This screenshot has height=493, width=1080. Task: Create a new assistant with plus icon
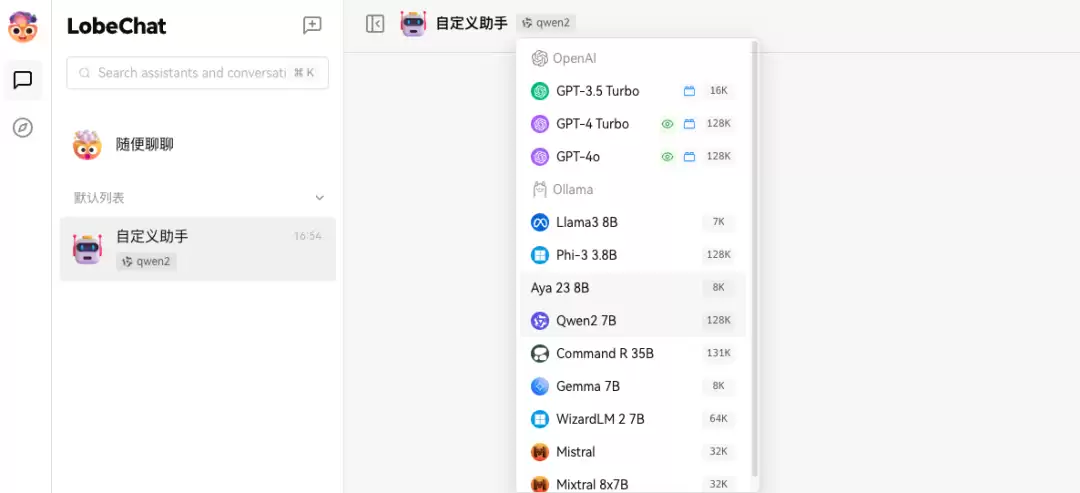coord(312,25)
